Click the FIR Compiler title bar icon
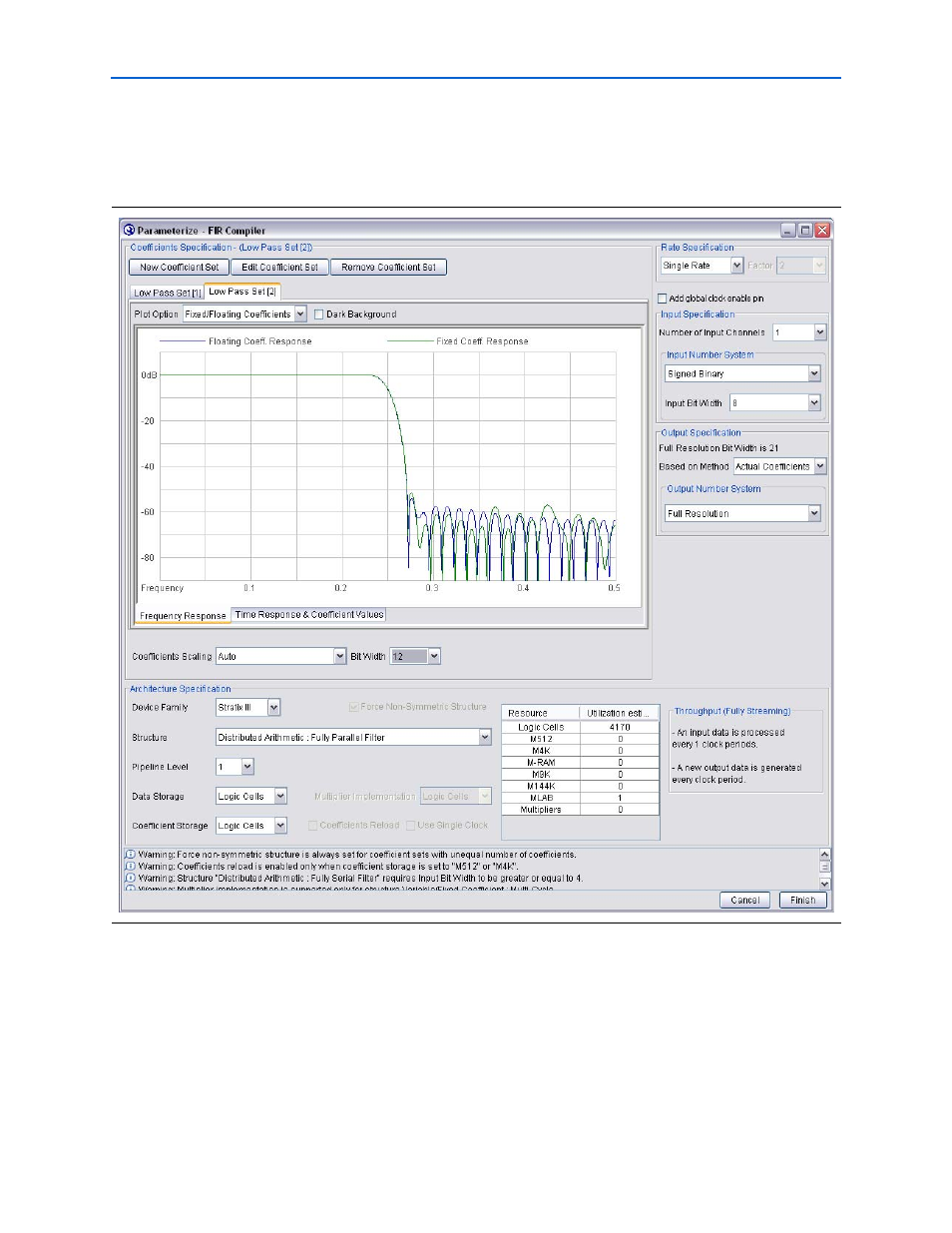Screen dimensions: 952x1233 point(129,230)
